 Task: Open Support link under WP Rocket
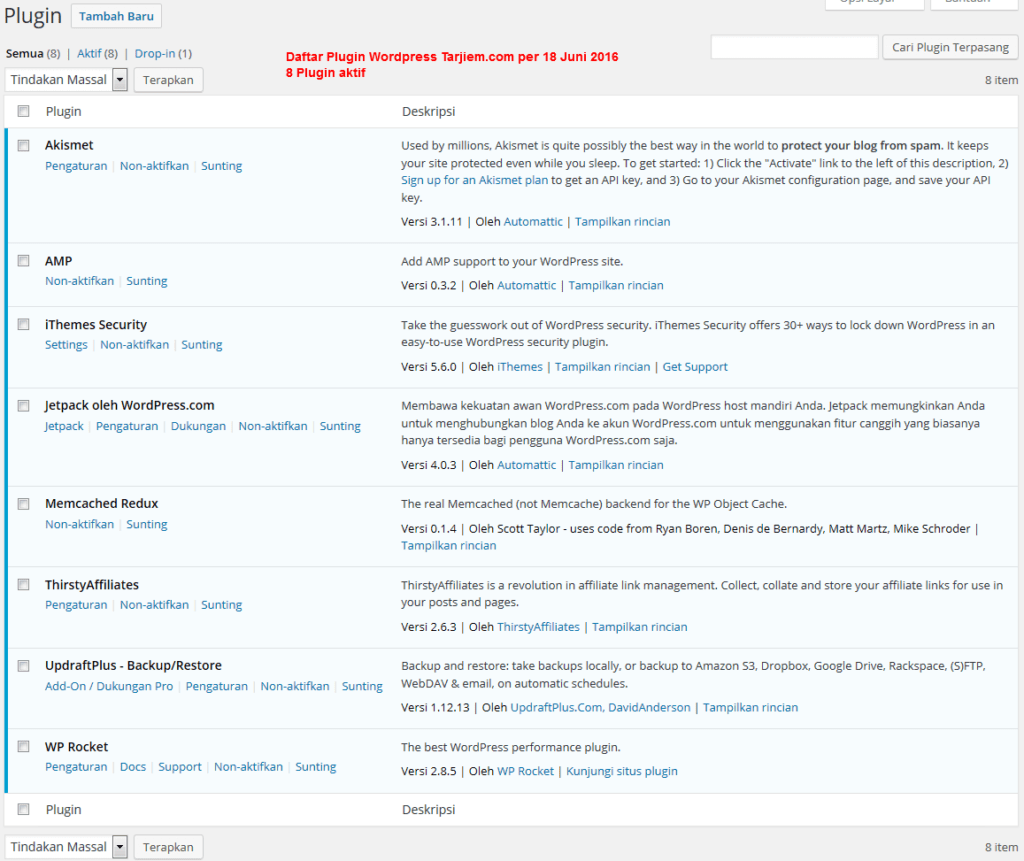(180, 767)
